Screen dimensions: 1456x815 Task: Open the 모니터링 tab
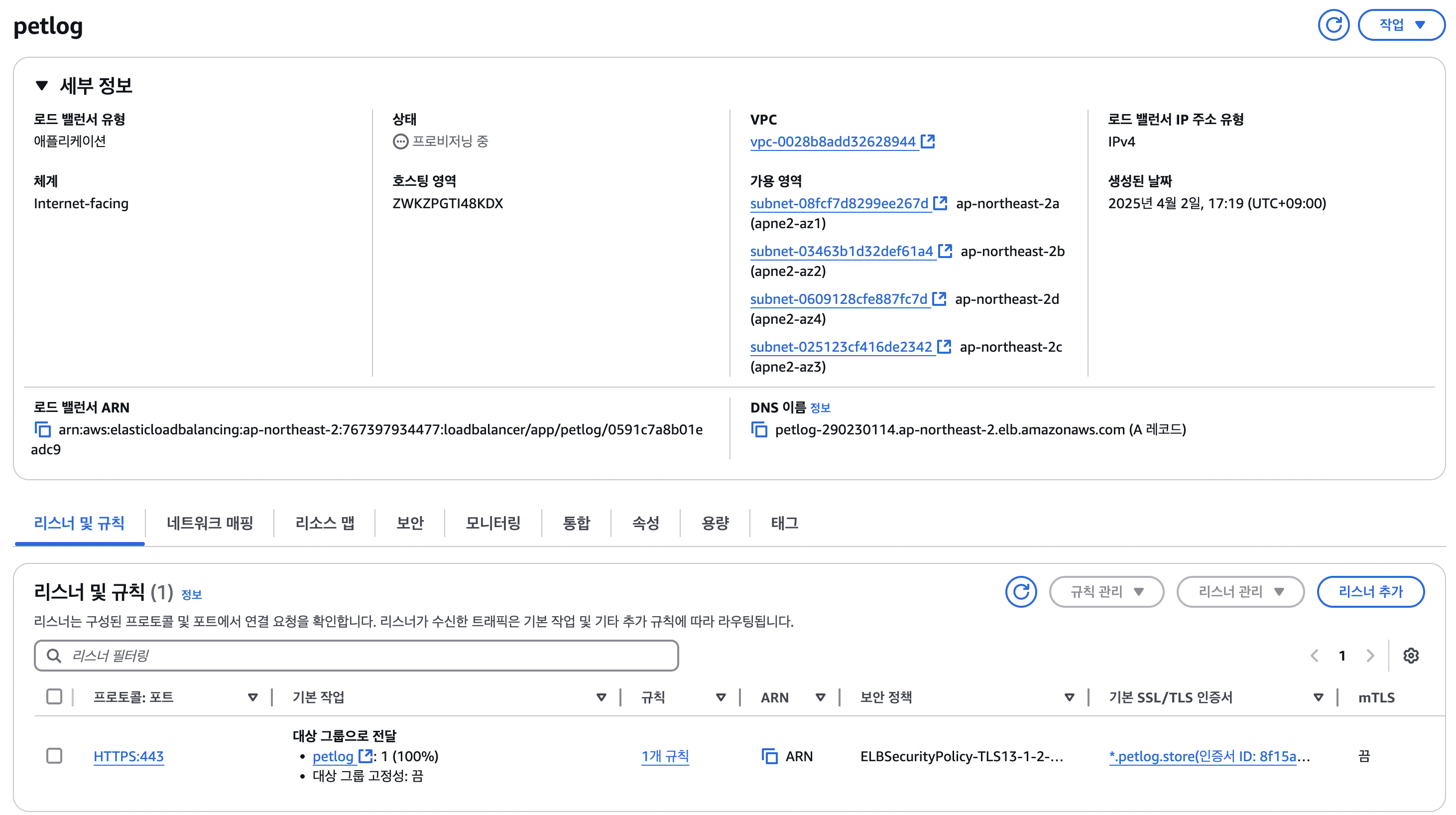click(493, 523)
